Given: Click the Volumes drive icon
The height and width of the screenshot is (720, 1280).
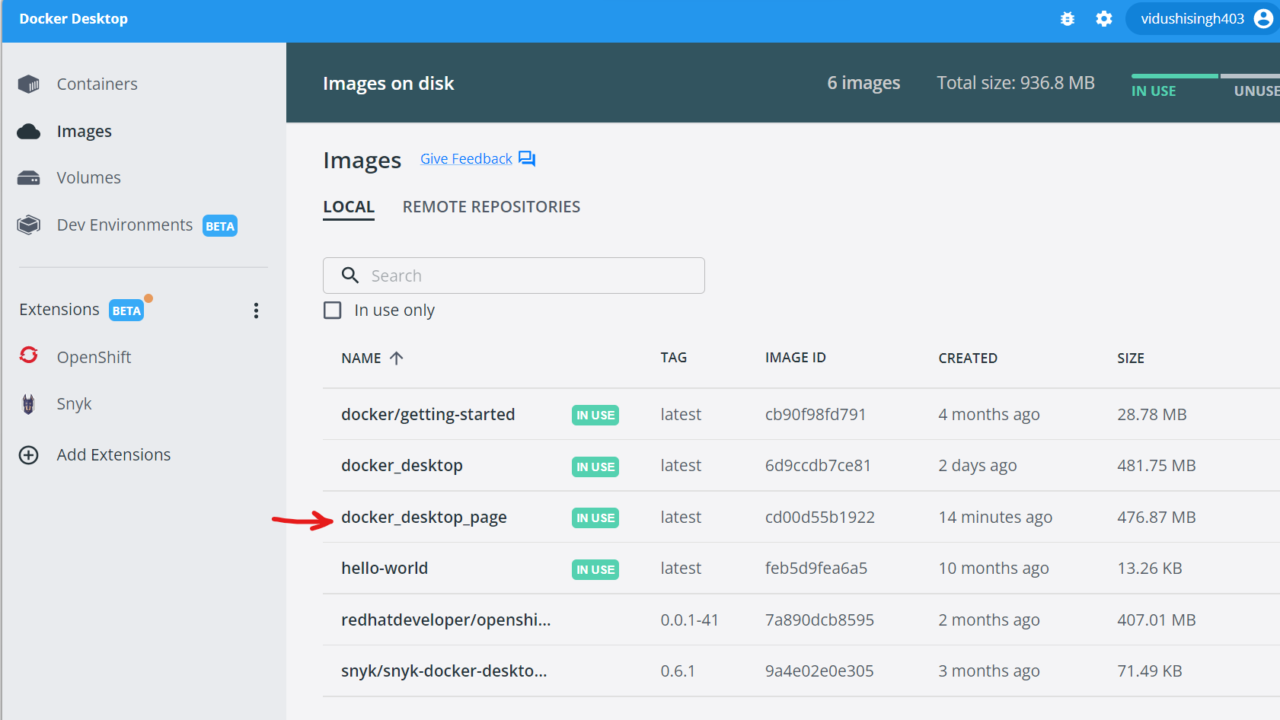Looking at the screenshot, I should pyautogui.click(x=29, y=178).
